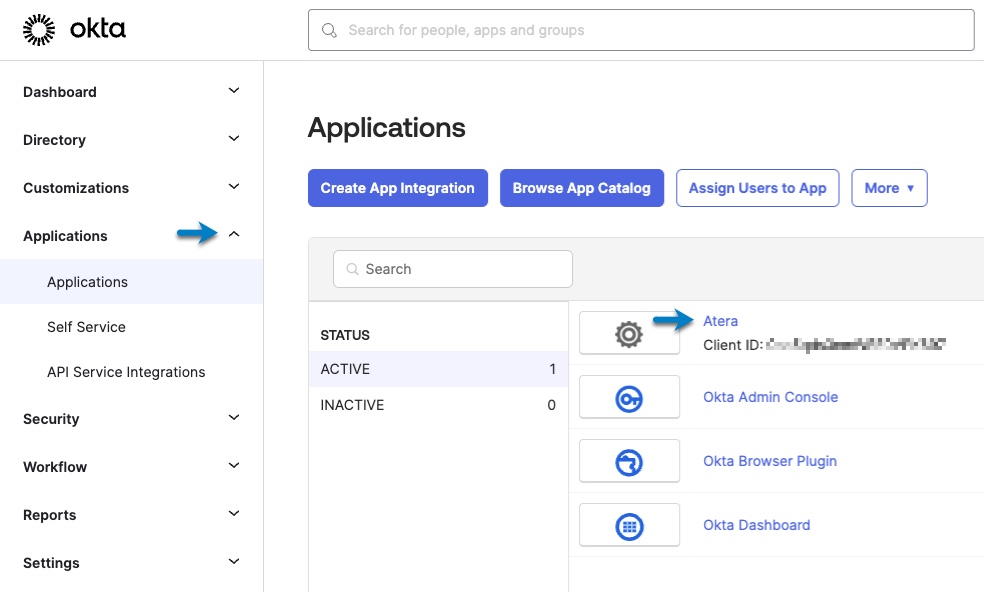Click the Okta logo
Viewport: 984px width, 592px height.
point(74,30)
